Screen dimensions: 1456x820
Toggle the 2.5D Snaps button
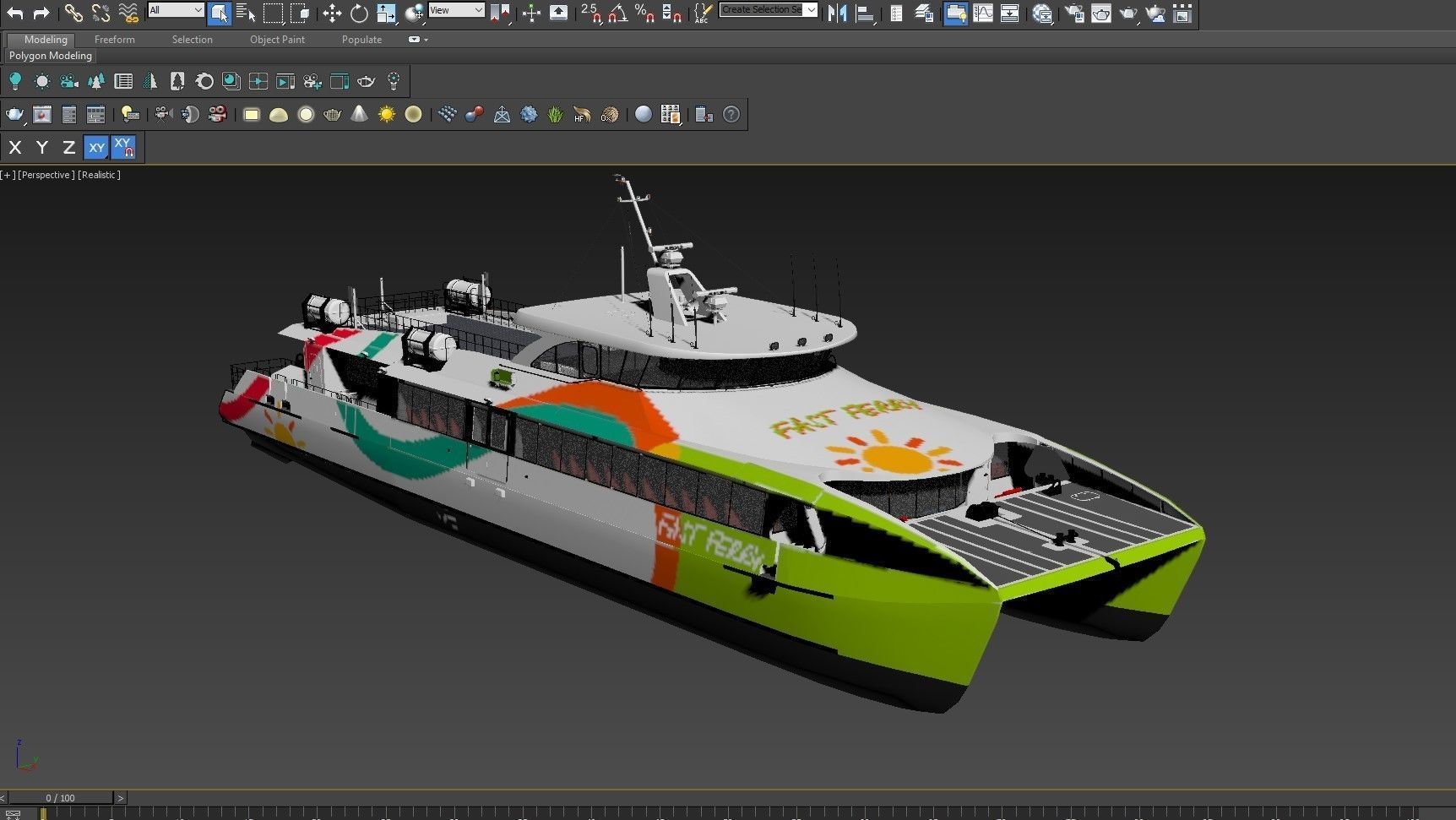pyautogui.click(x=591, y=13)
